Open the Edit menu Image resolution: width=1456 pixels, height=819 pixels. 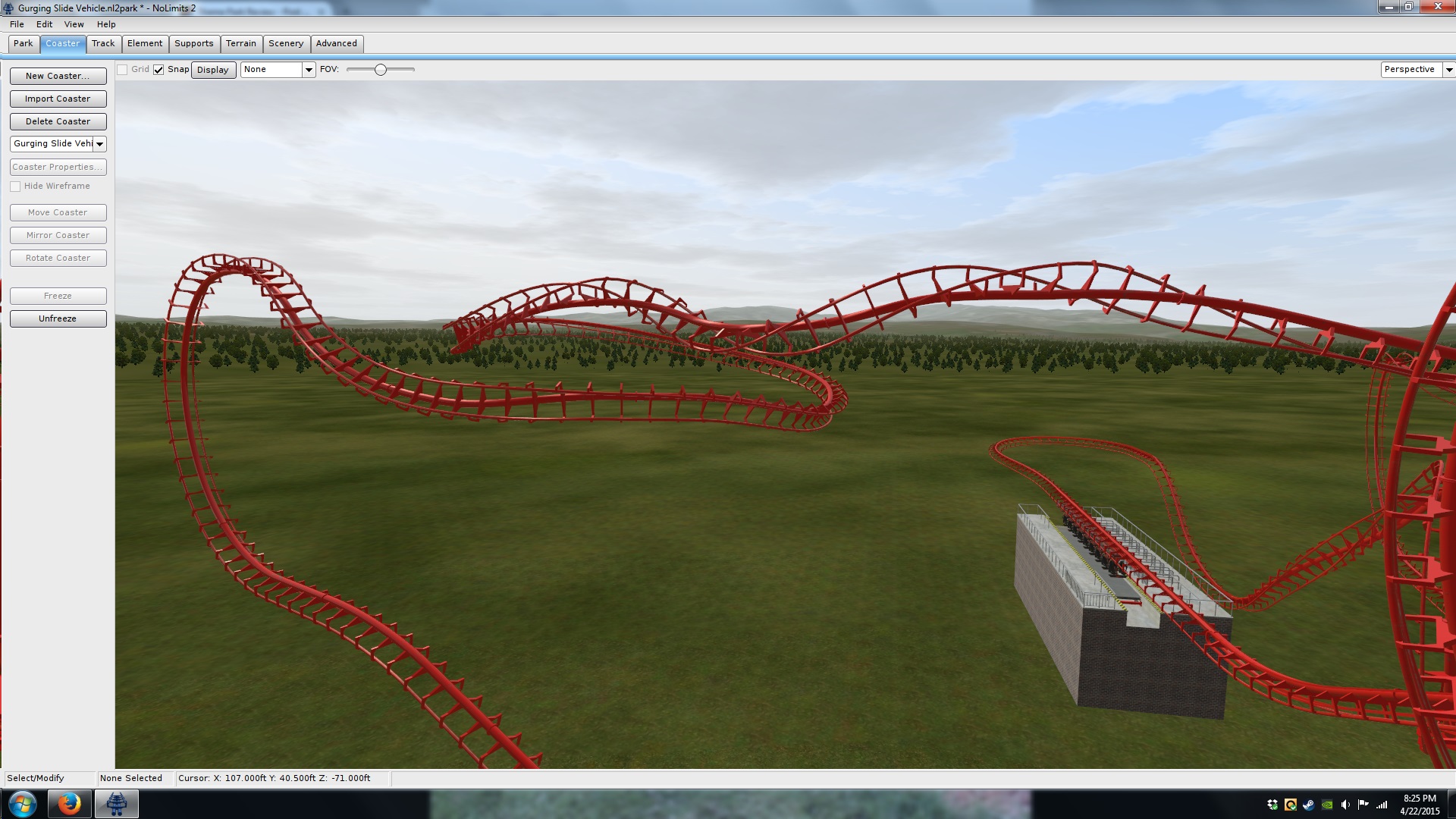pyautogui.click(x=44, y=24)
